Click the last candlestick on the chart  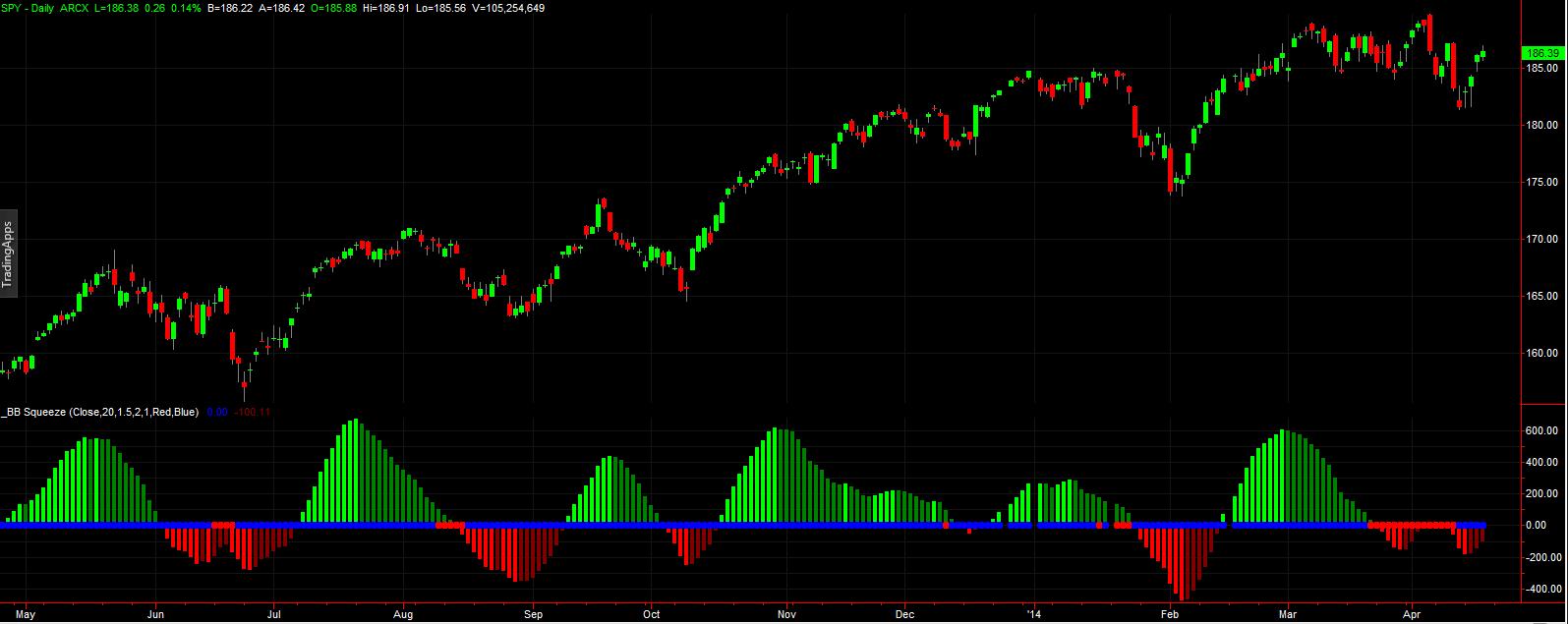click(1482, 55)
